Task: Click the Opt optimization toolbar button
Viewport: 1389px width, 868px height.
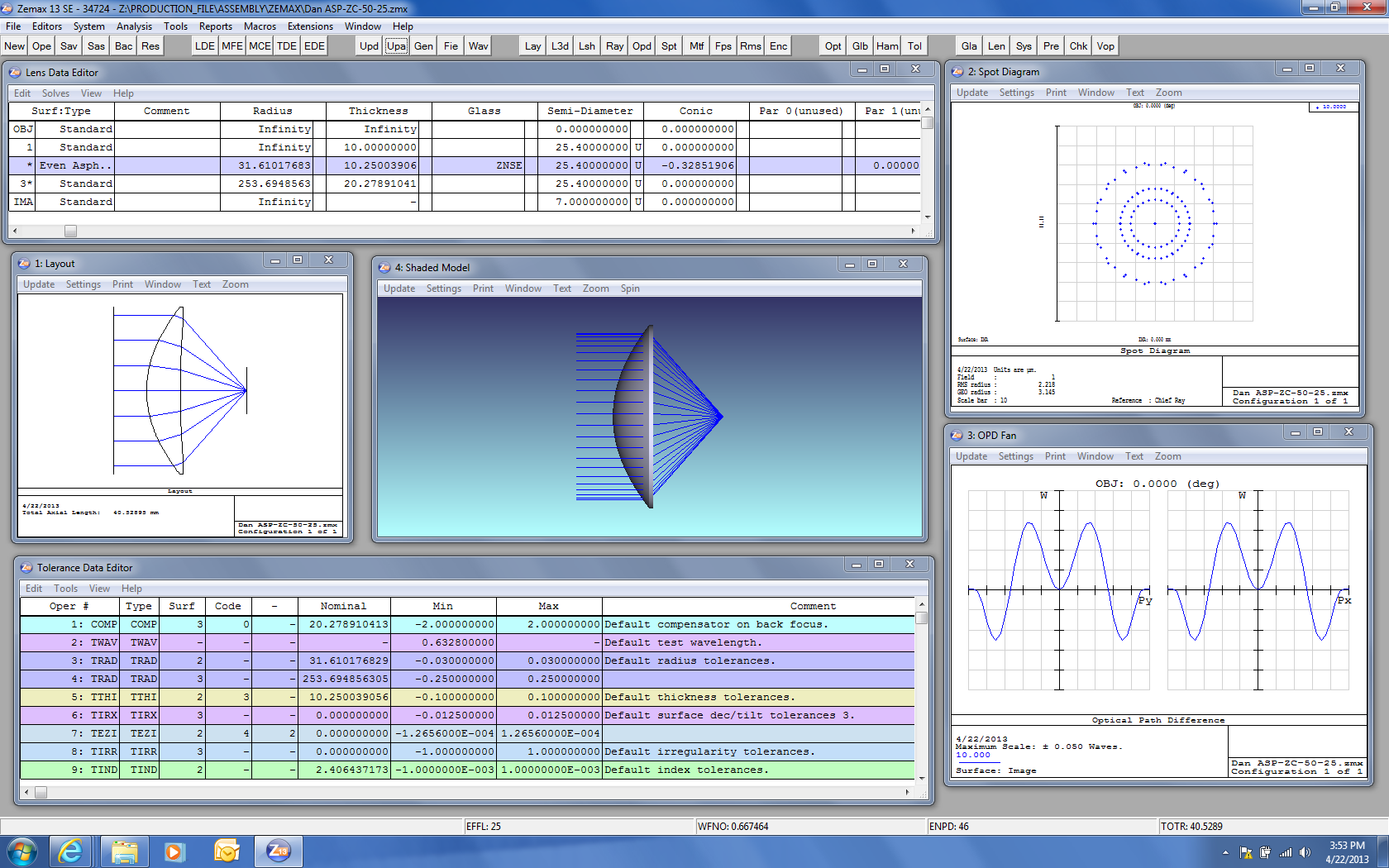Action: pos(833,46)
